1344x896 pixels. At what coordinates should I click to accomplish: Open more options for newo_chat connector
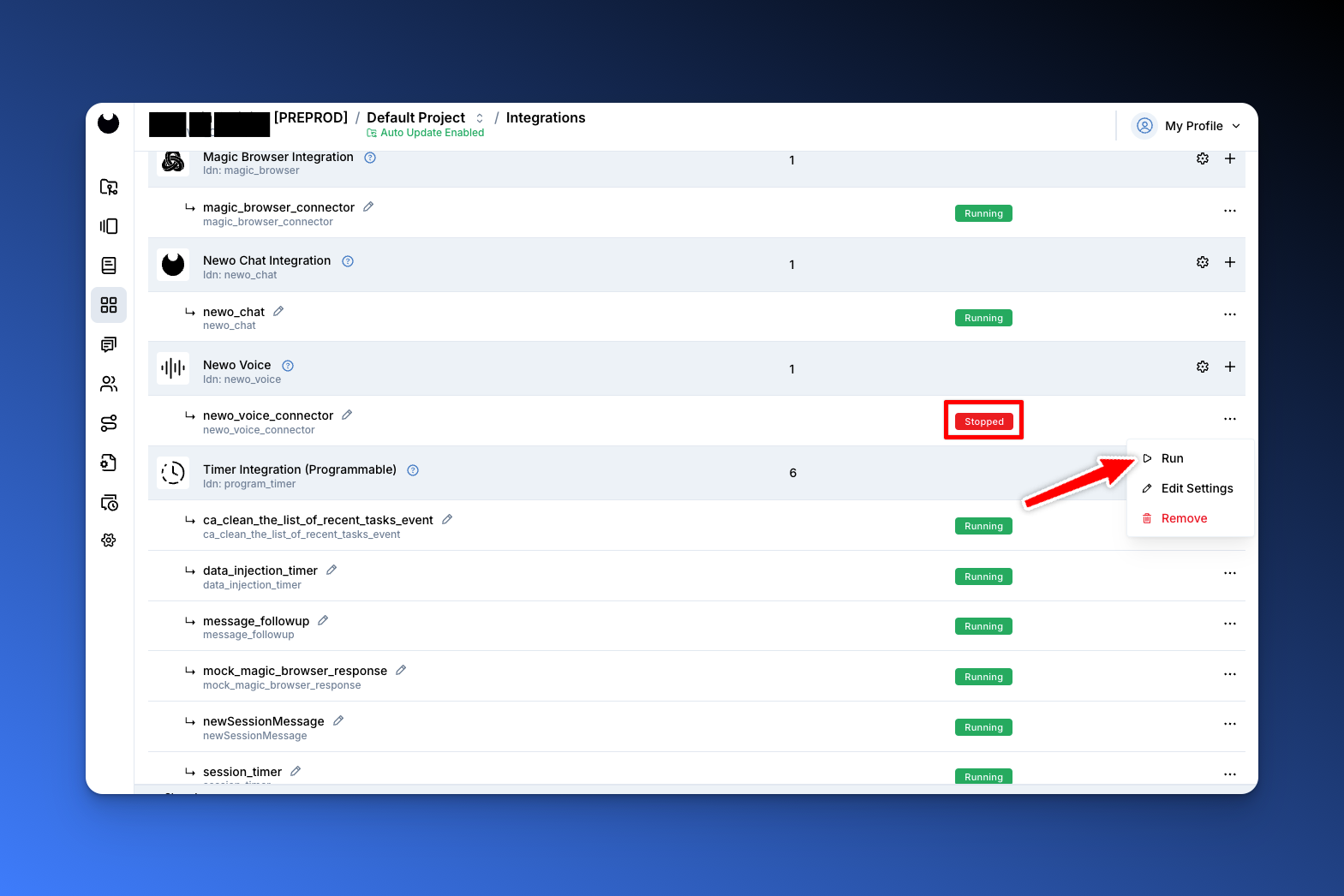[x=1230, y=314]
